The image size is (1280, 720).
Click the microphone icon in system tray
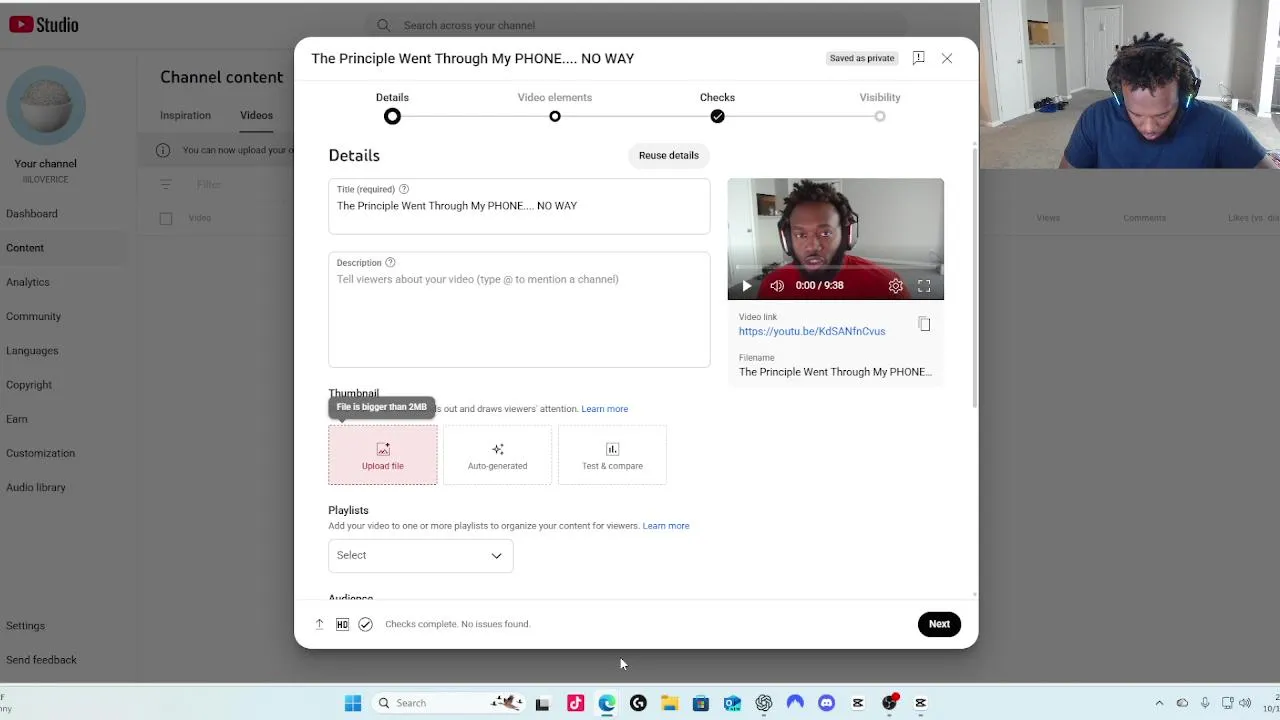[1205, 703]
